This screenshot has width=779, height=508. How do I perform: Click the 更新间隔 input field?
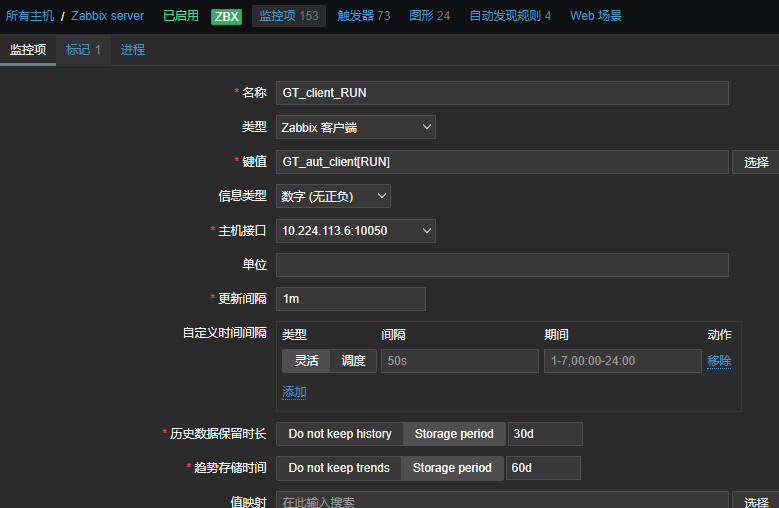(x=350, y=299)
